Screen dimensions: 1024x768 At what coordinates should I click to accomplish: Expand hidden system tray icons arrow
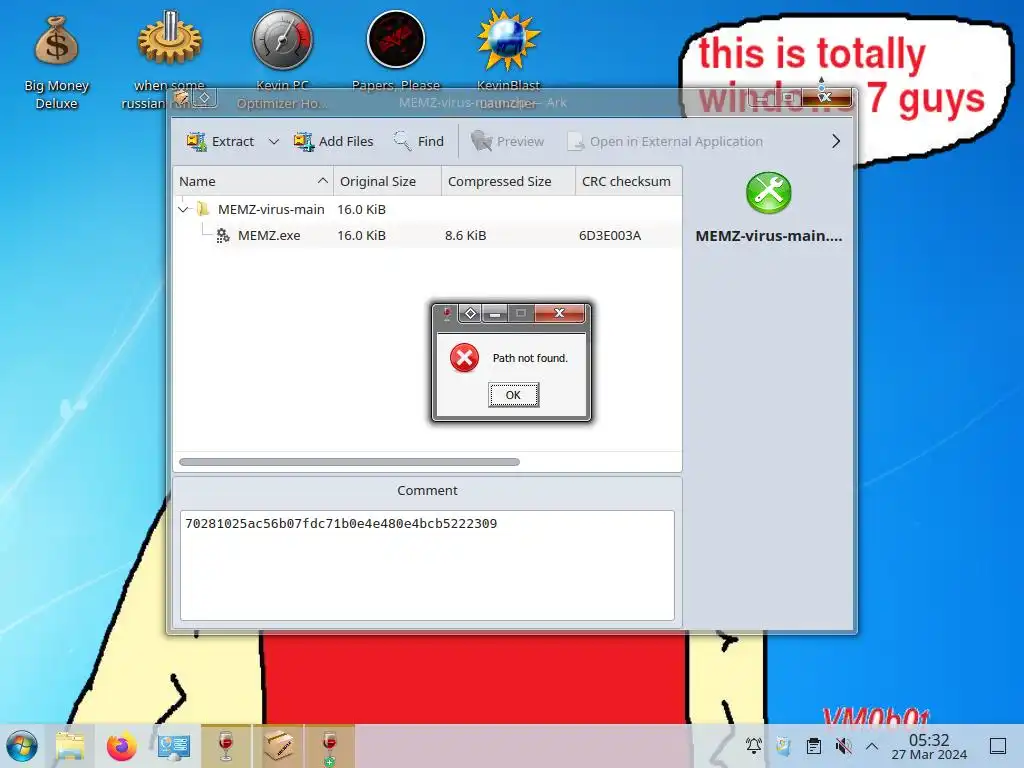tap(872, 745)
